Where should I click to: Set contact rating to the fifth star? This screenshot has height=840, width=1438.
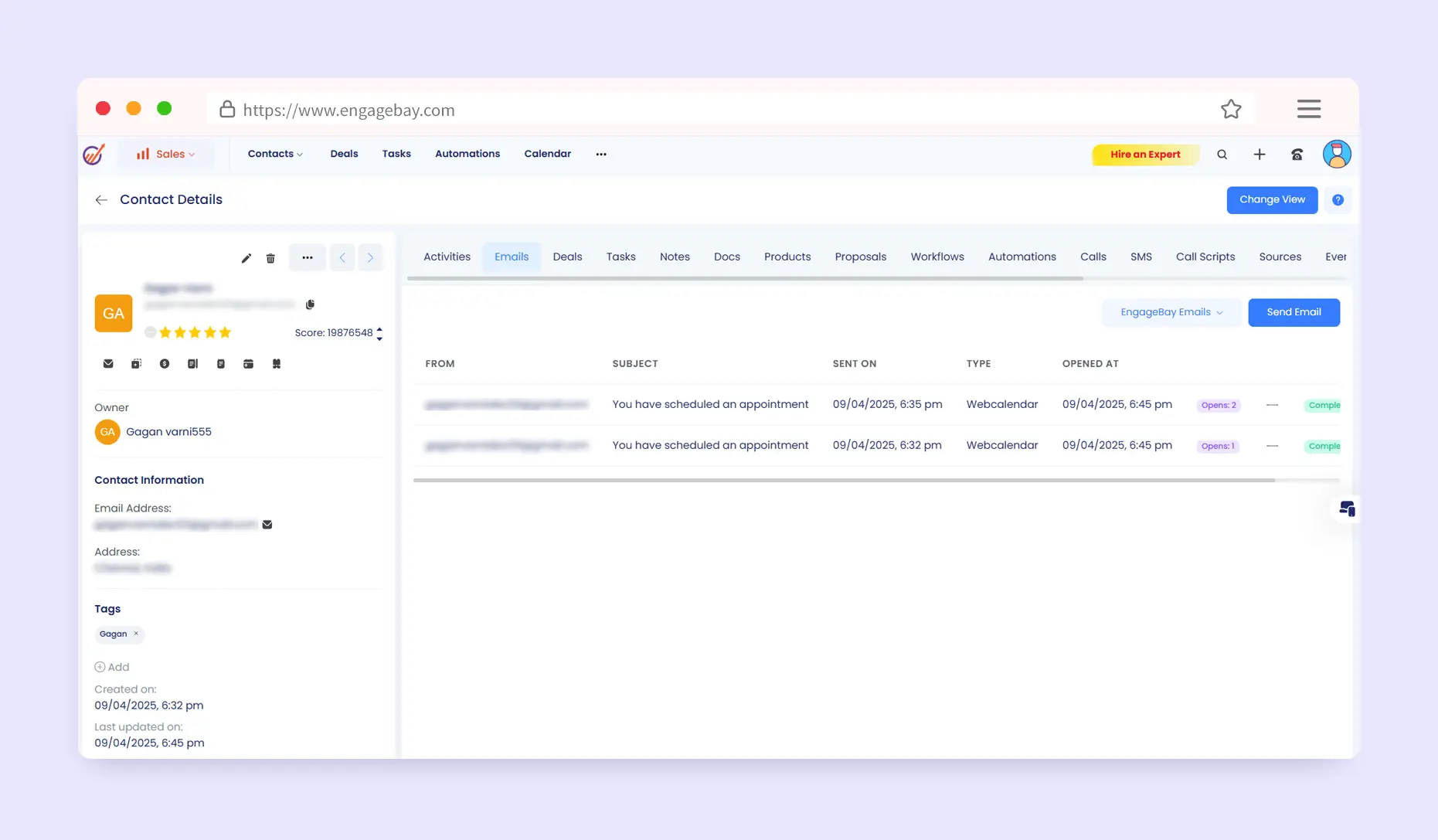click(225, 332)
